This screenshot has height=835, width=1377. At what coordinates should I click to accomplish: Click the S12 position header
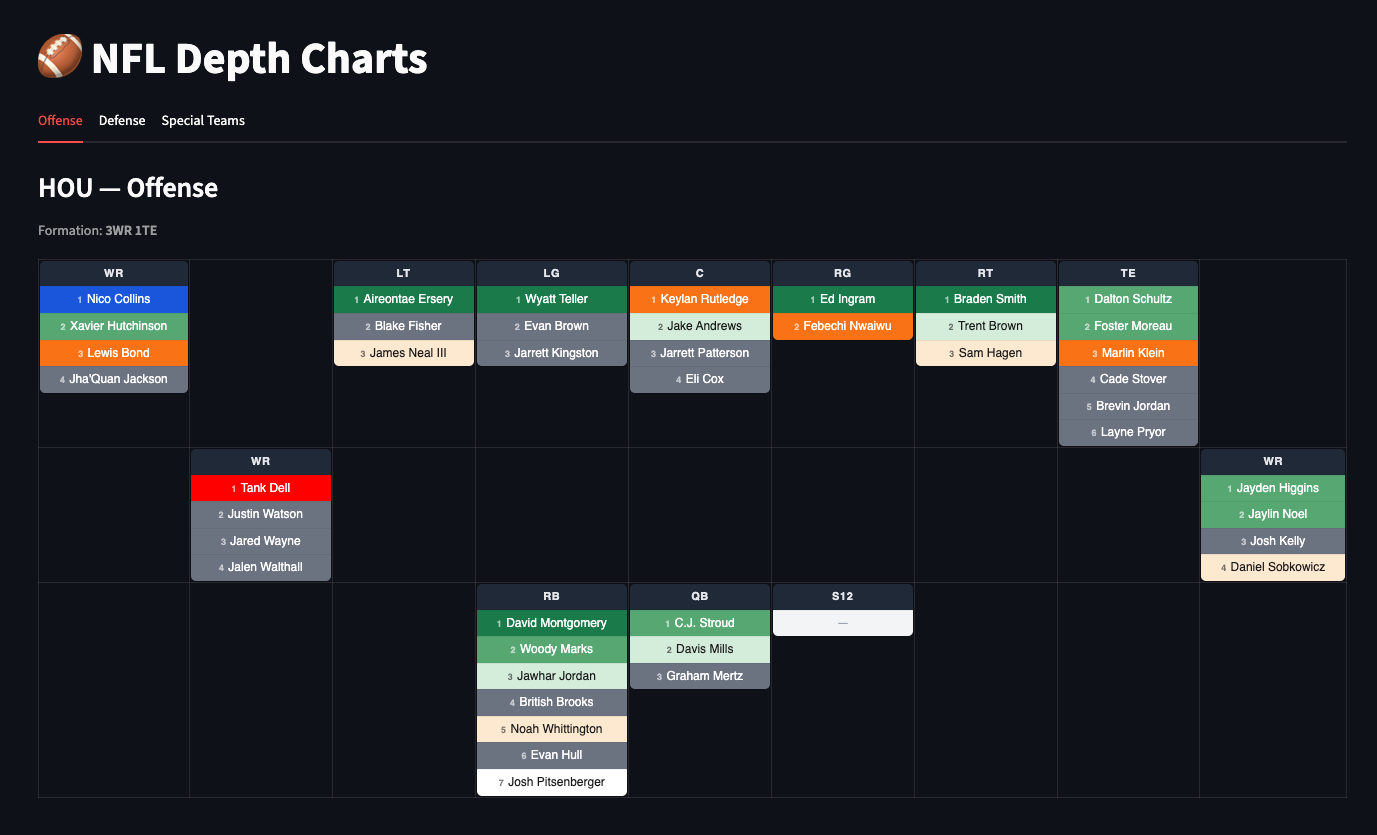pyautogui.click(x=843, y=596)
